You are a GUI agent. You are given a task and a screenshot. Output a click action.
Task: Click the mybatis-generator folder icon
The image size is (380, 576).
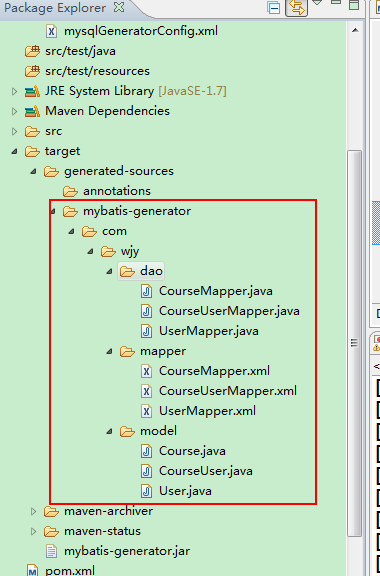(x=70, y=211)
